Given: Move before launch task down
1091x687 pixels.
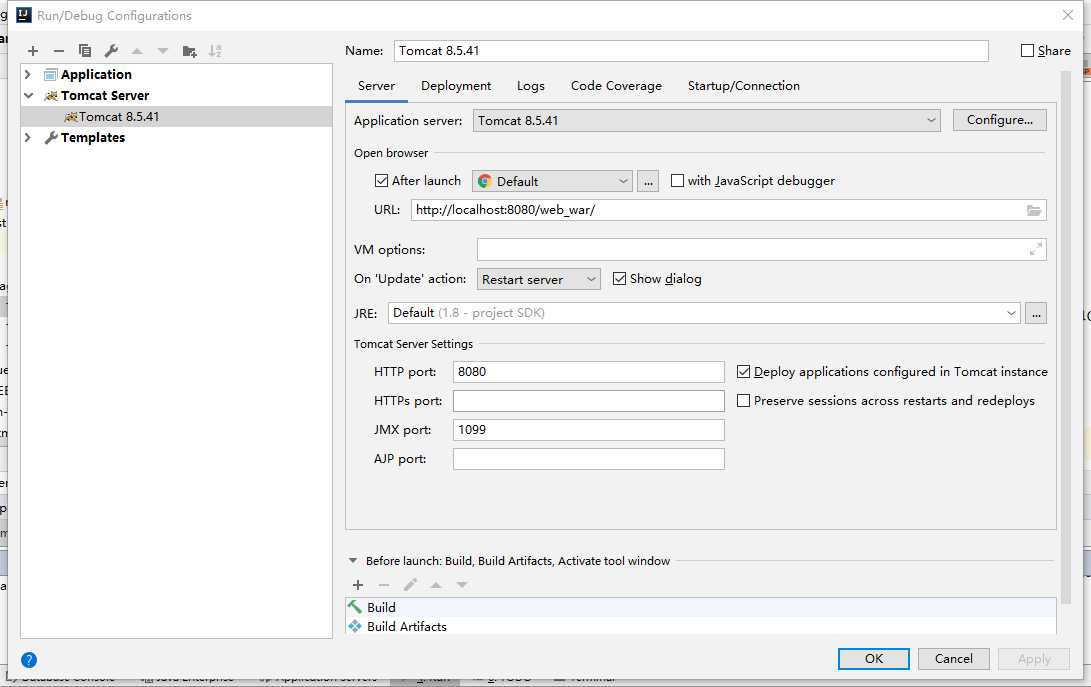Looking at the screenshot, I should pyautogui.click(x=462, y=585).
